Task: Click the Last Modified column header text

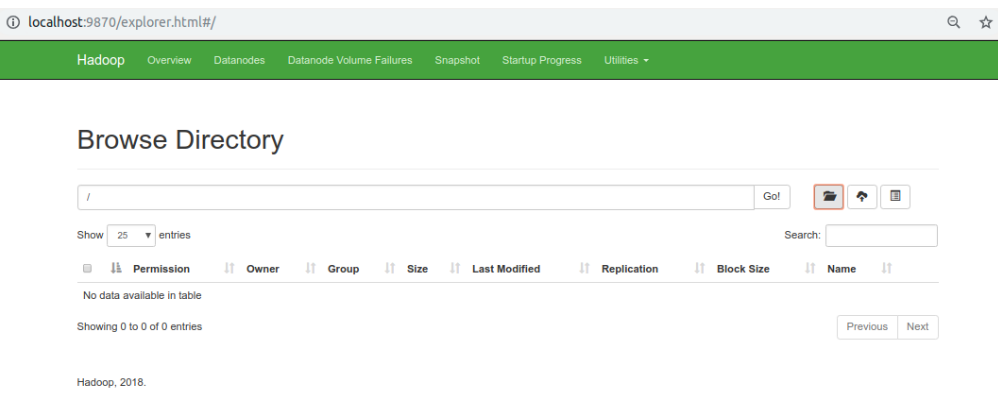Action: pyautogui.click(x=506, y=269)
